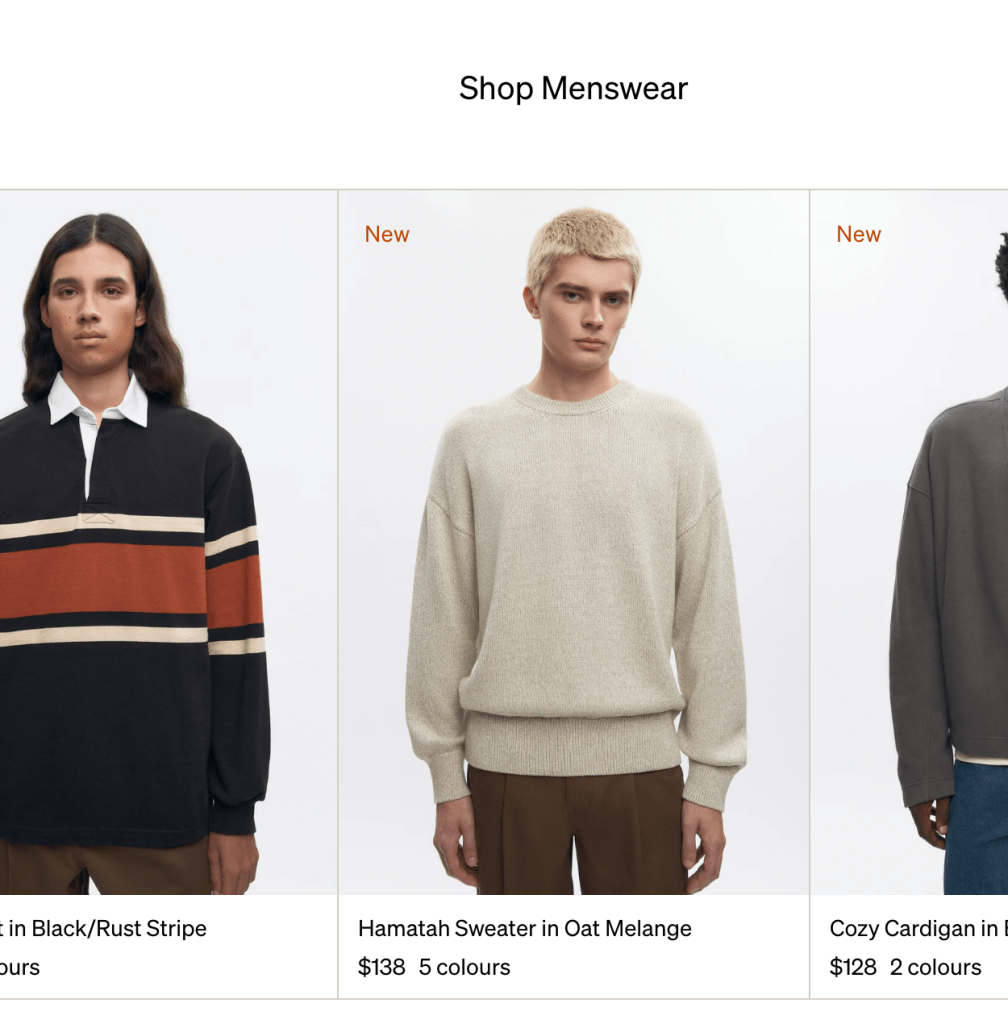Click the Black/Rust Stripe product title
This screenshot has height=1024, width=1008.
[103, 928]
